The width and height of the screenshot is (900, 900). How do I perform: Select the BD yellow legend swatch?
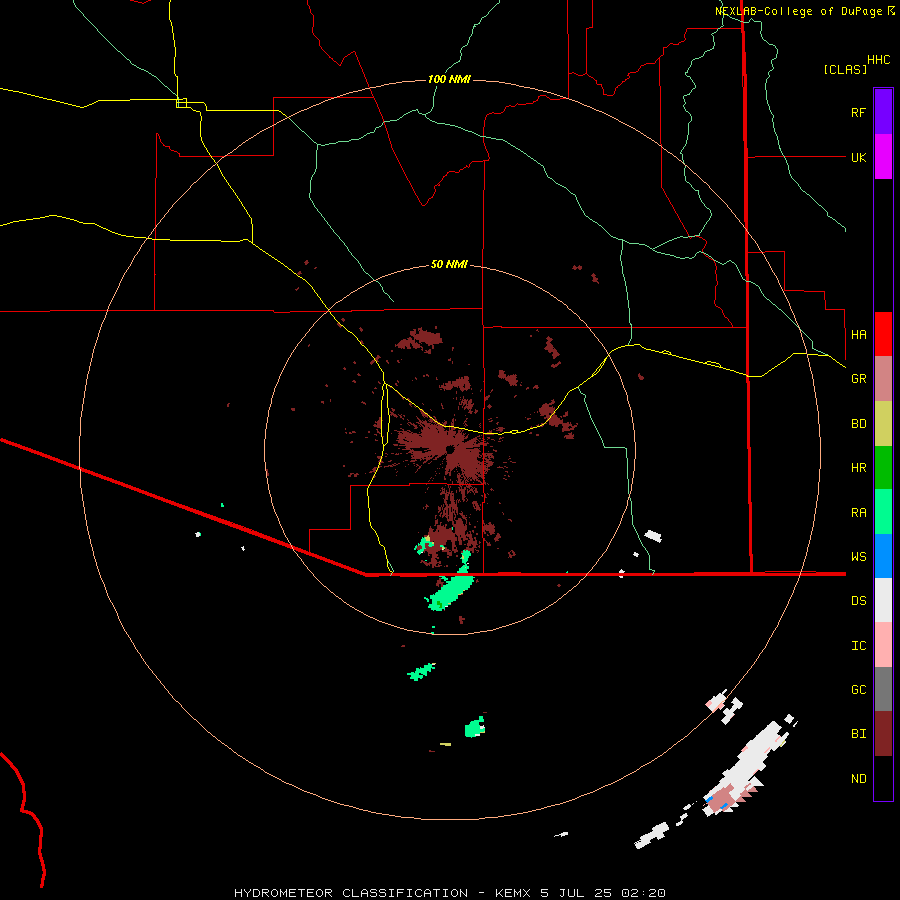(x=883, y=423)
